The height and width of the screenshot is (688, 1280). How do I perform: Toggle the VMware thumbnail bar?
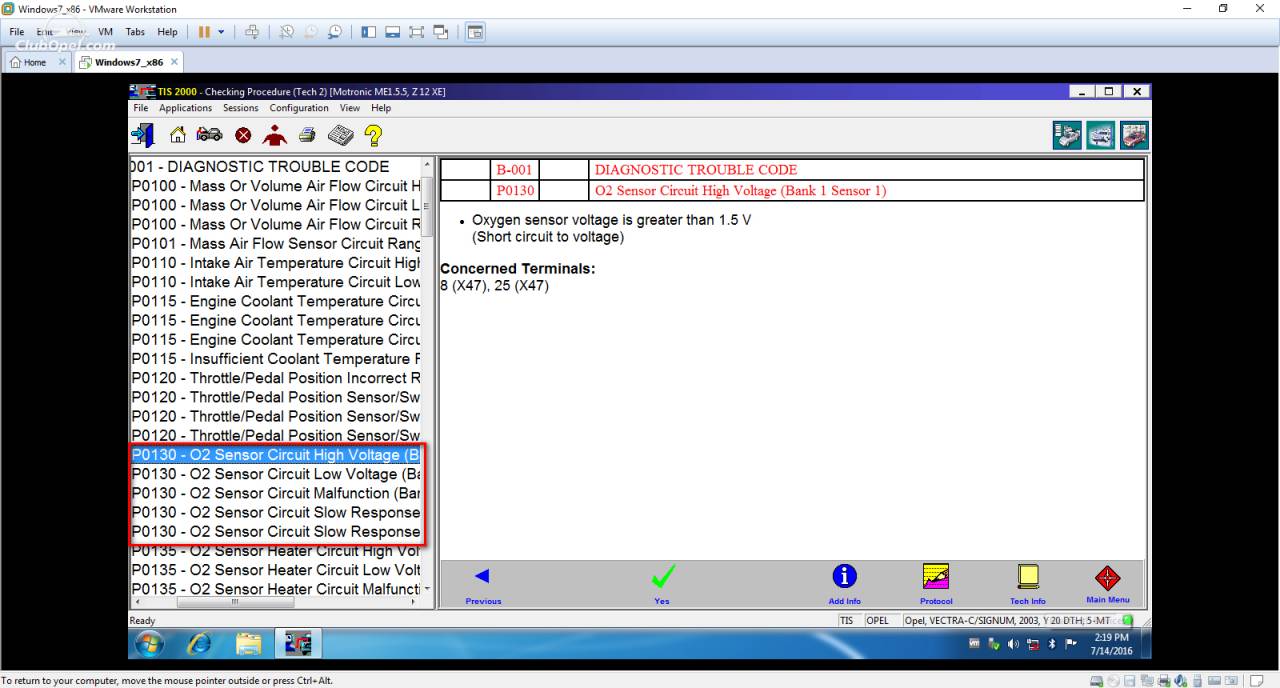(x=393, y=32)
